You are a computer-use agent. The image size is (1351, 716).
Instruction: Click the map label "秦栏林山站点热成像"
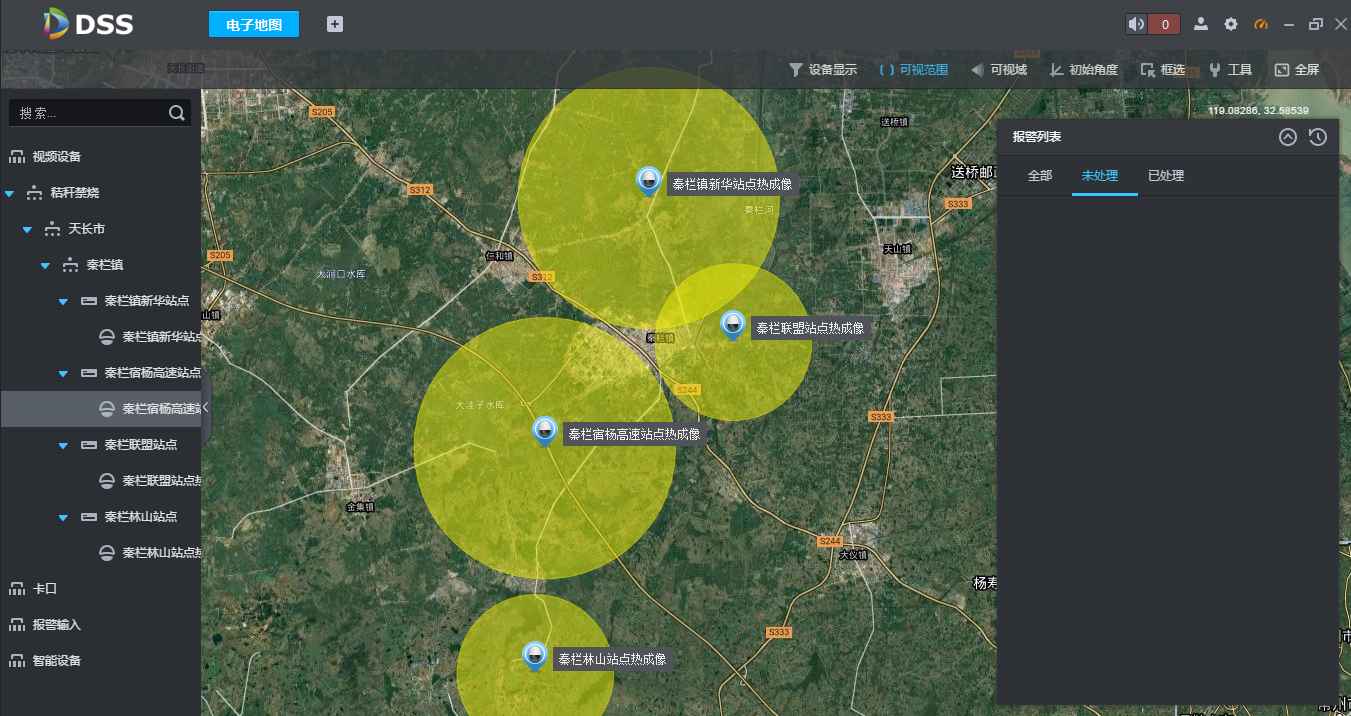(612, 659)
